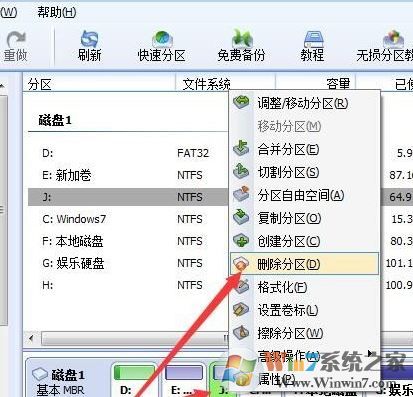This screenshot has width=413, height=397.
Task: Open the Quick Partition (快速分区) tool icon
Action: click(162, 39)
